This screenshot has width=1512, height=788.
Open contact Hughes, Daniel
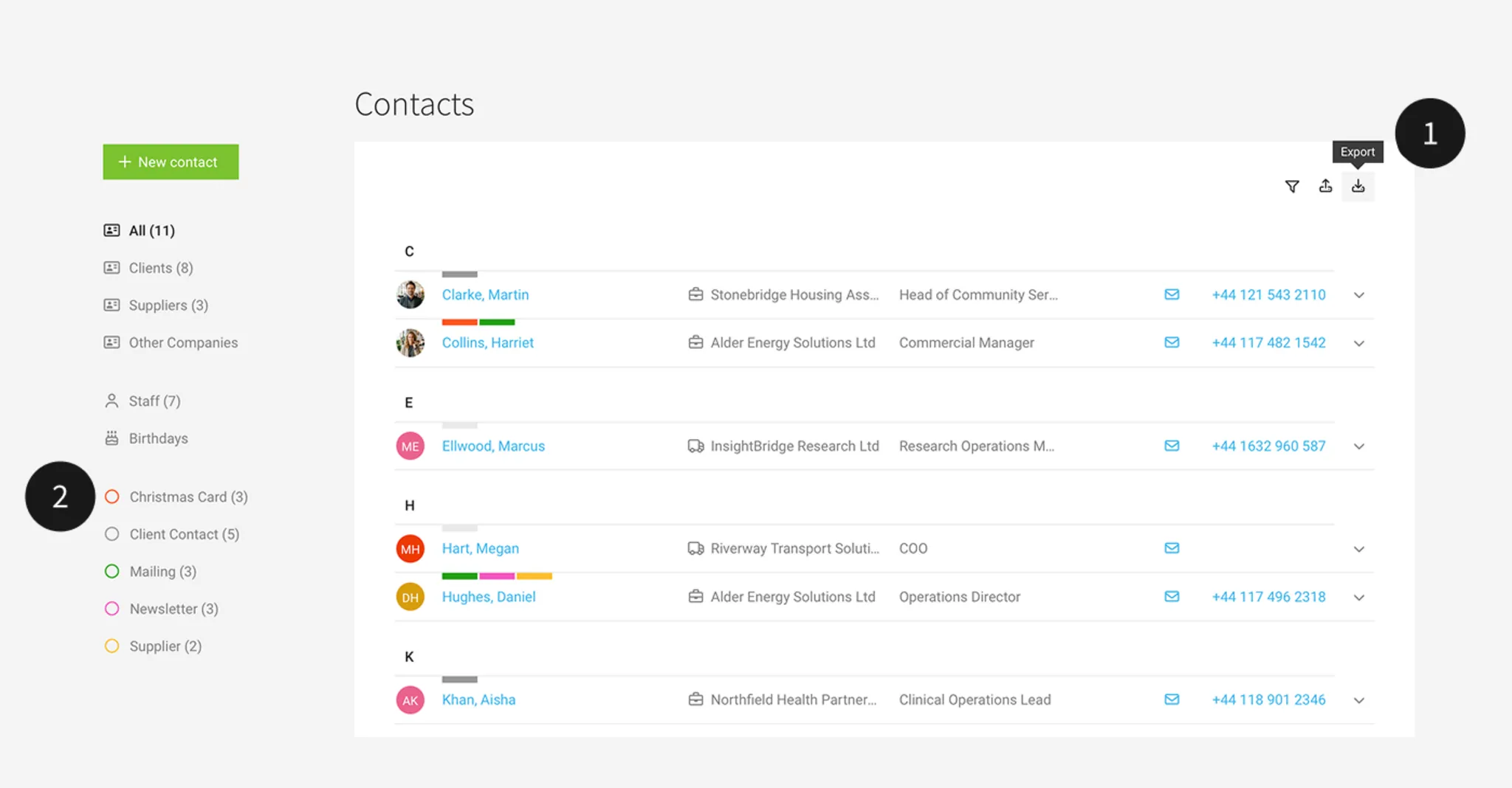[488, 596]
